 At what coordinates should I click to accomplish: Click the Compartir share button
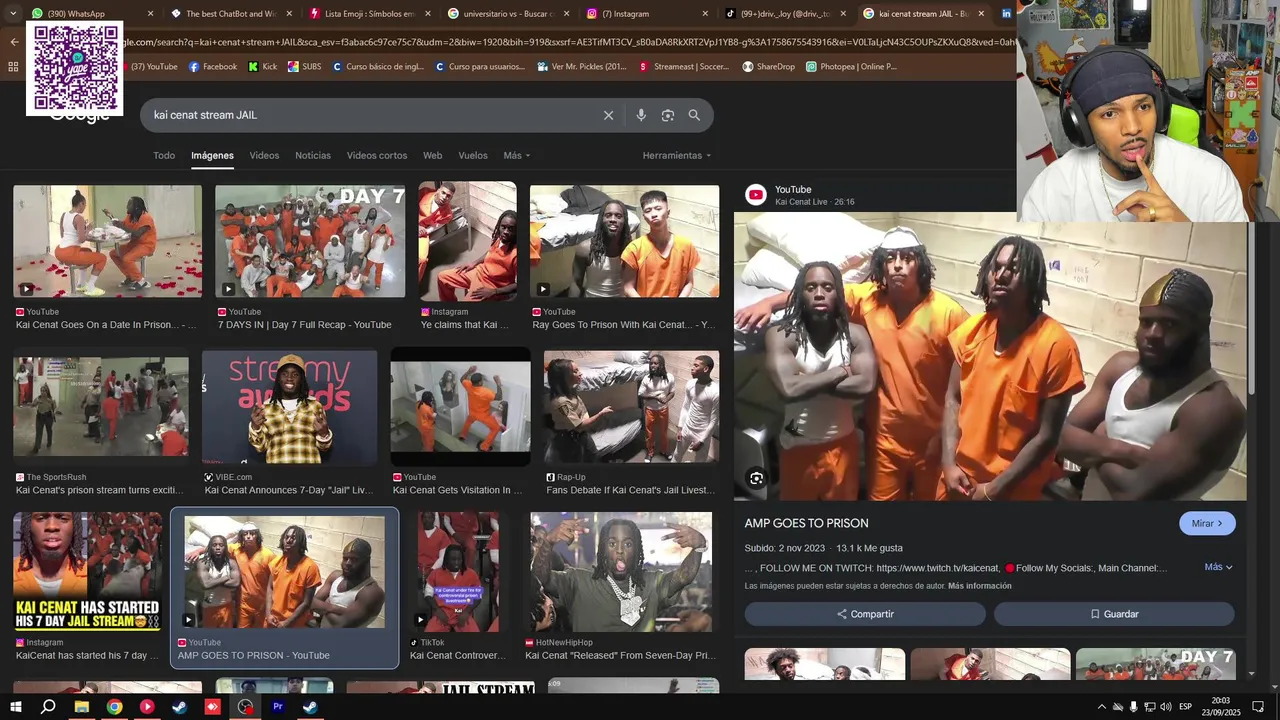click(865, 614)
